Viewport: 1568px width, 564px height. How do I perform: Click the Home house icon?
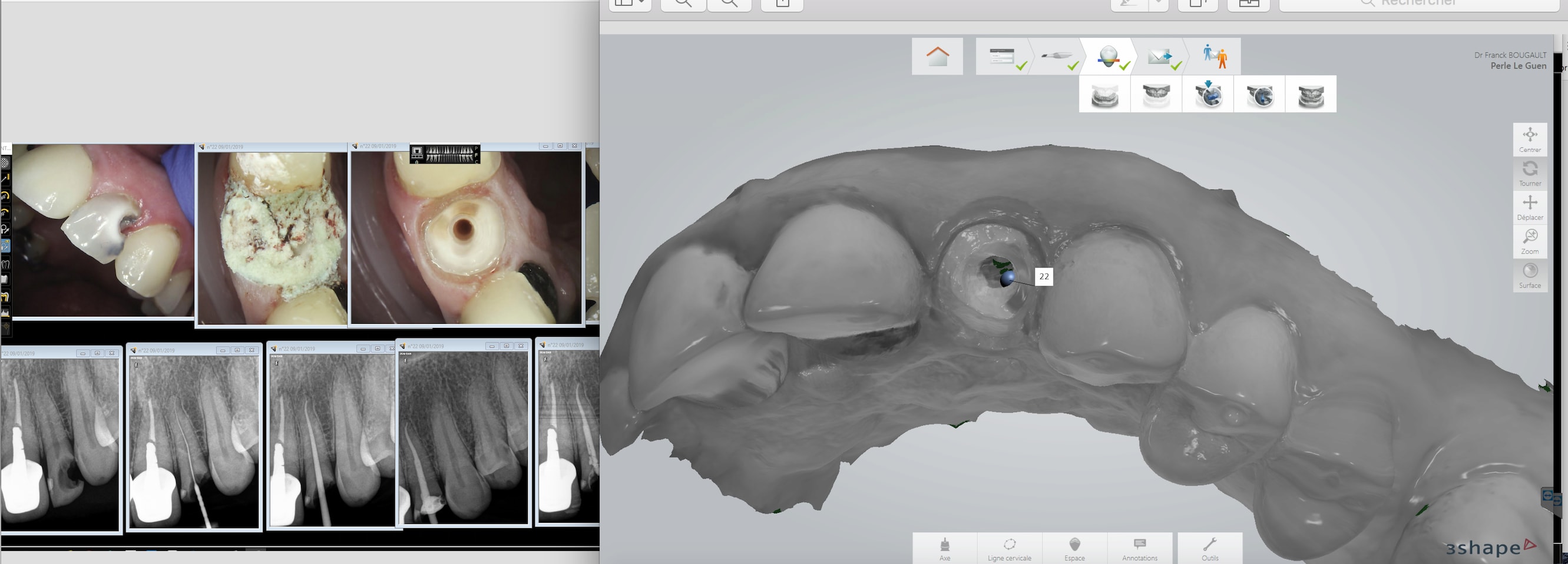[x=937, y=57]
